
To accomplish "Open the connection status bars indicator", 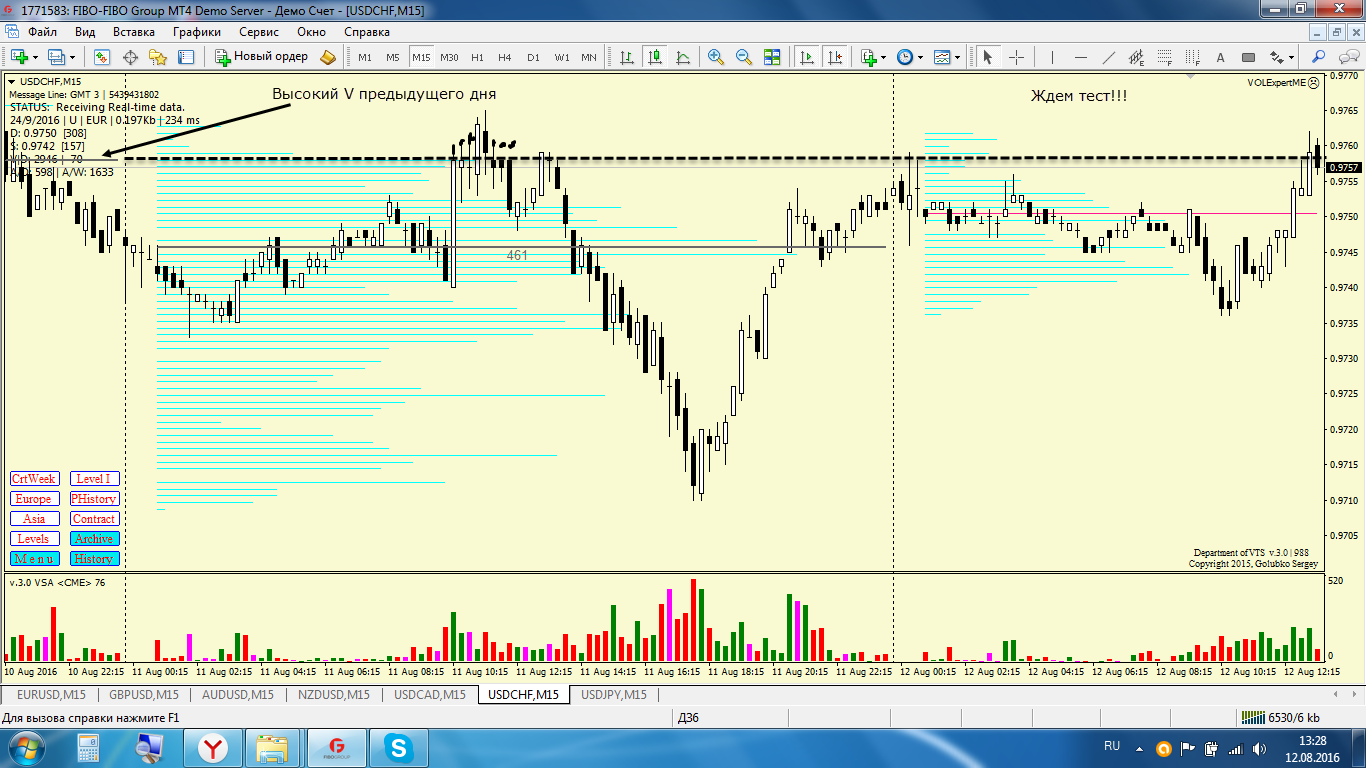I will (1251, 718).
